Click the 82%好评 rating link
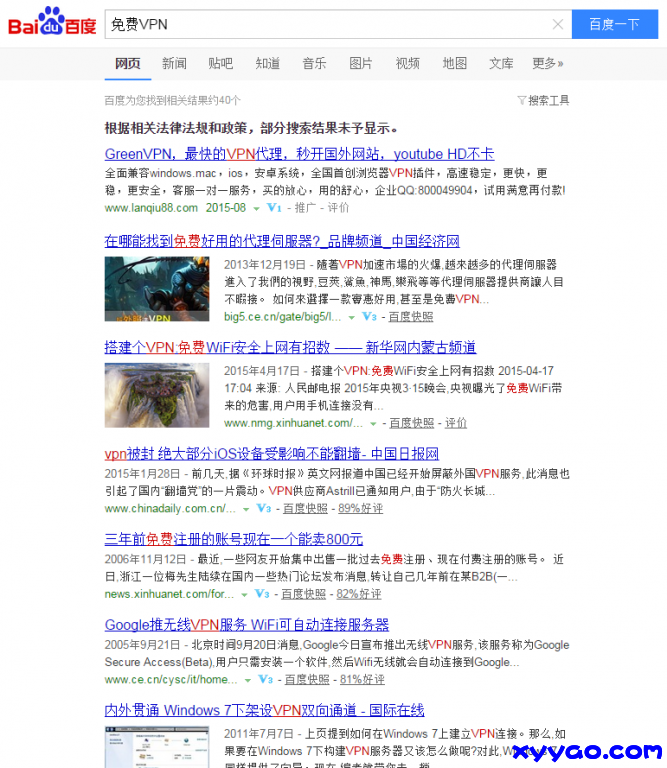This screenshot has height=768, width=667. (x=359, y=594)
